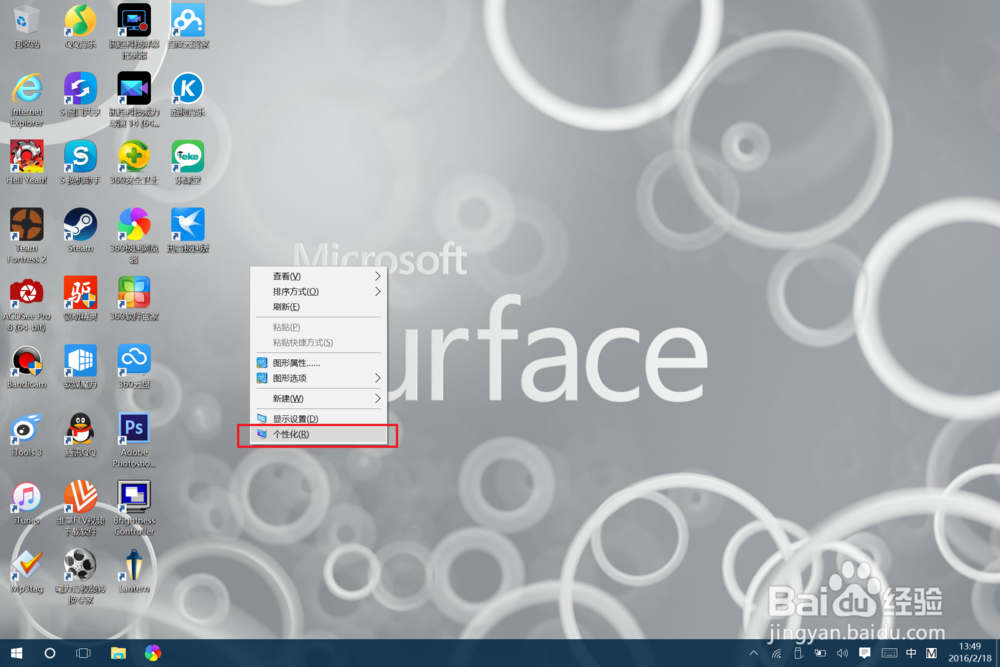Expand the 查看(V) submenu arrow
Screen dimensions: 1000x667
click(378, 276)
